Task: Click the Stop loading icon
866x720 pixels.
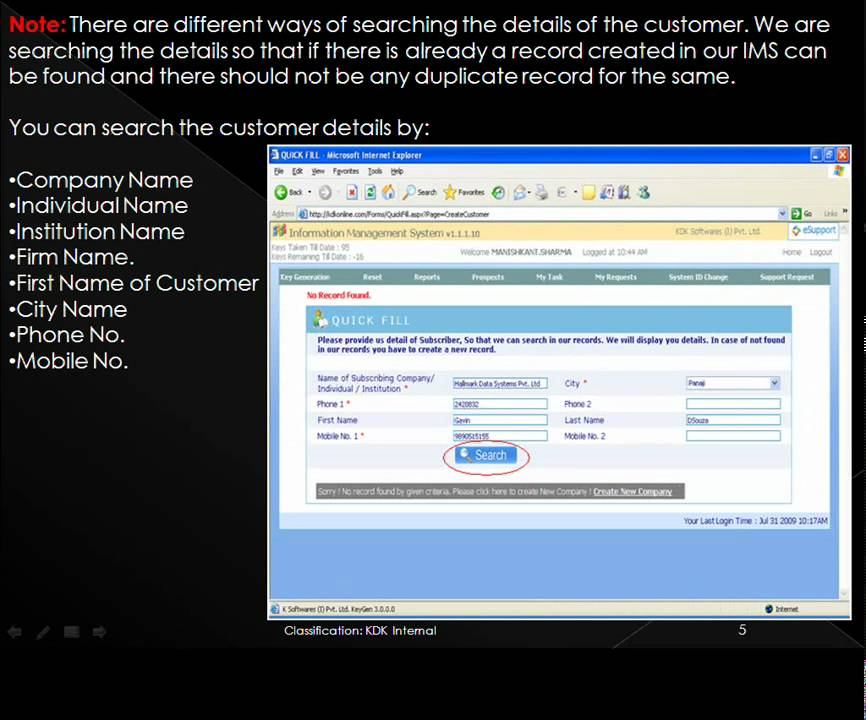Action: coord(352,192)
